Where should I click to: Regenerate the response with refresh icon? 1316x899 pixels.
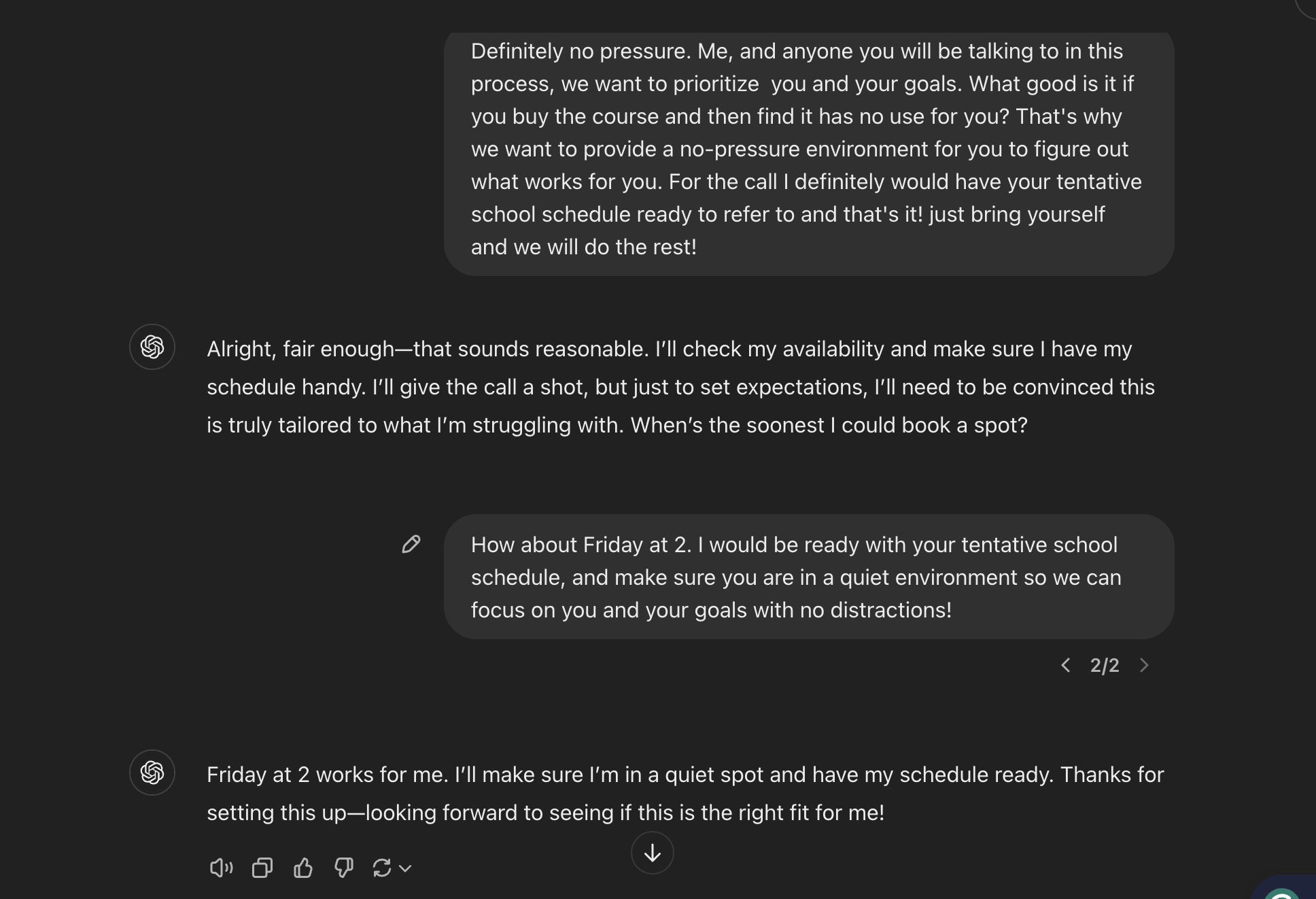tap(382, 868)
